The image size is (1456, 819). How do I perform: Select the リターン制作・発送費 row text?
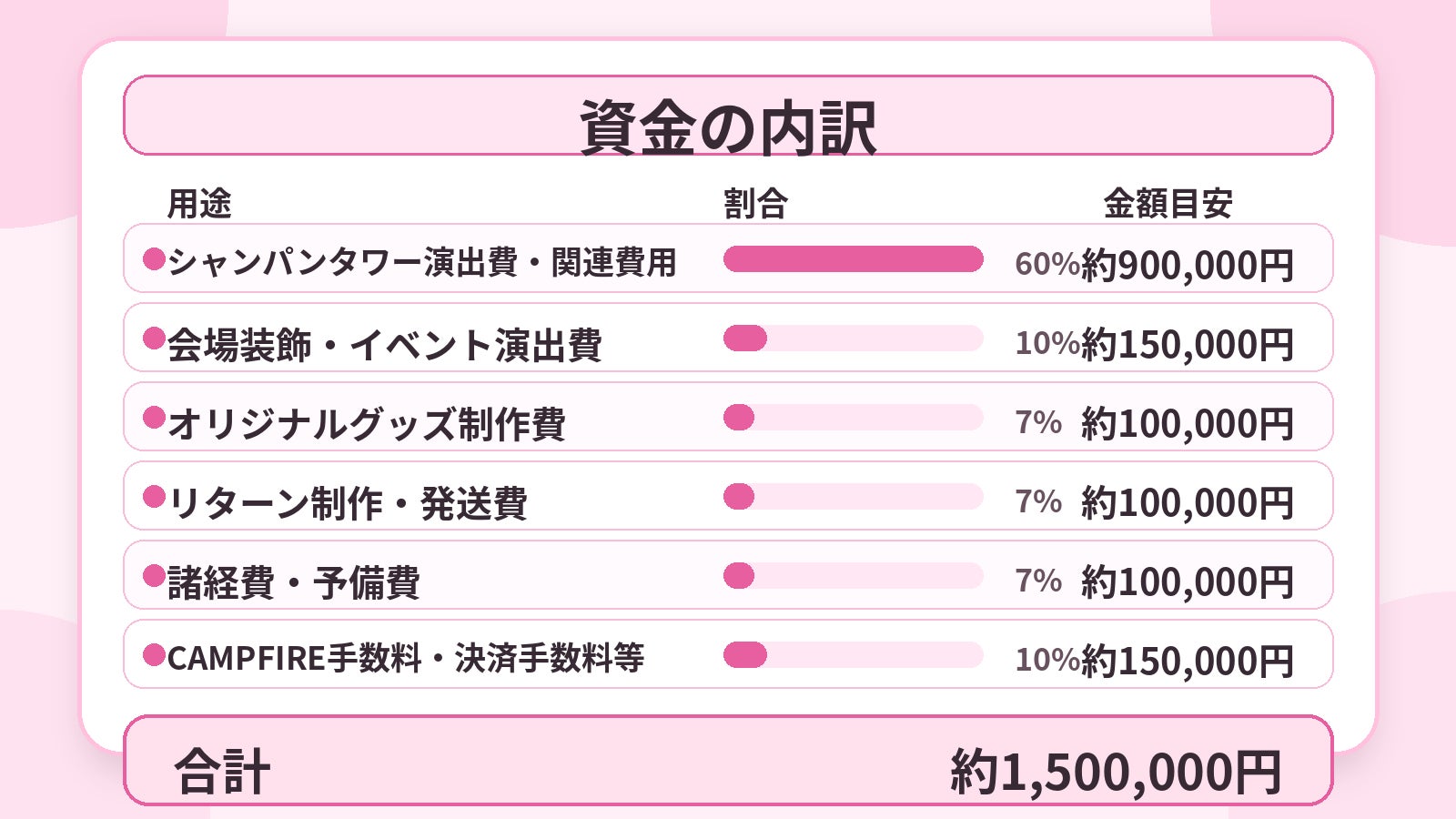click(x=348, y=503)
